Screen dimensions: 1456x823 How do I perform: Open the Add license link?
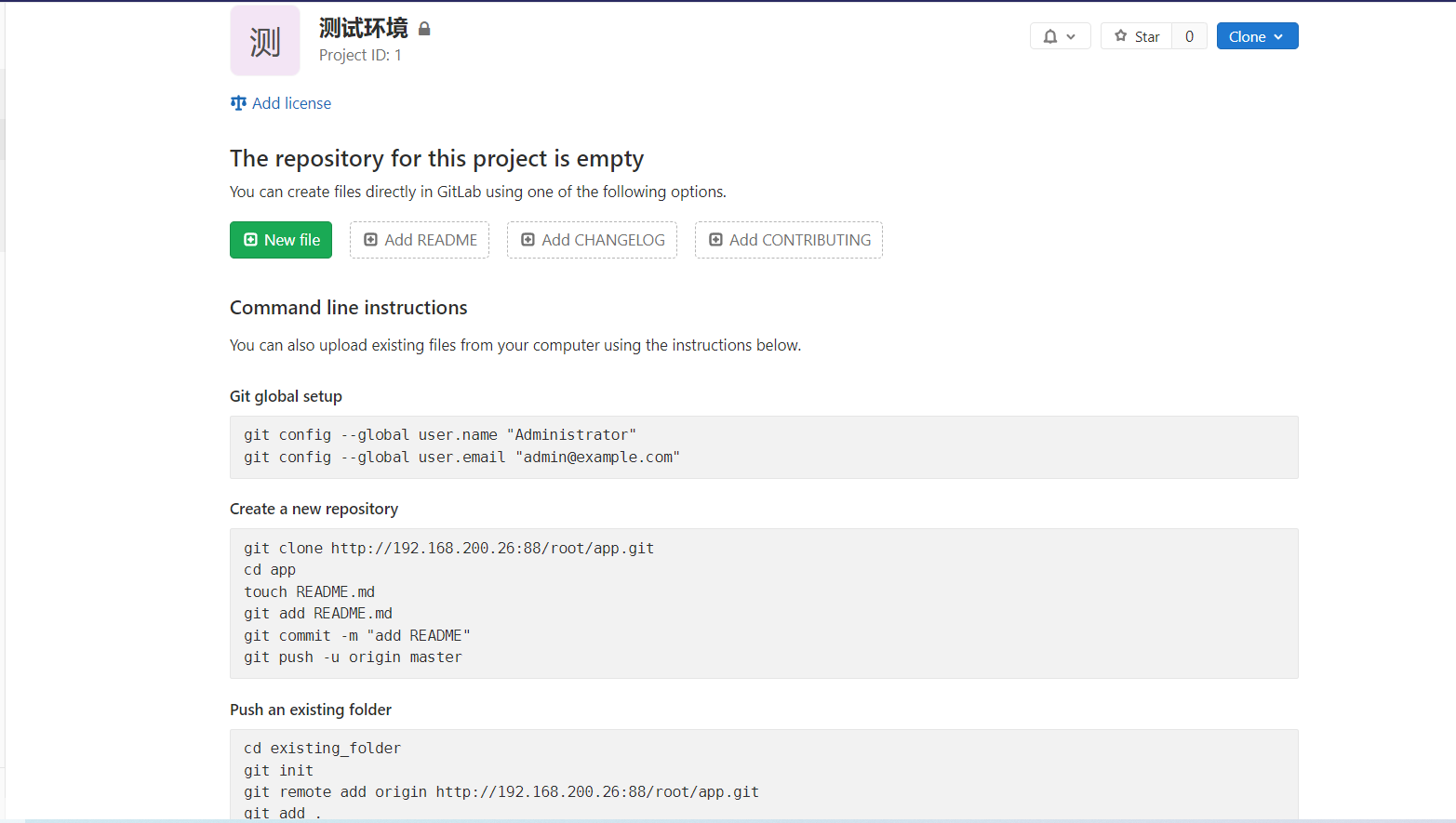tap(291, 103)
